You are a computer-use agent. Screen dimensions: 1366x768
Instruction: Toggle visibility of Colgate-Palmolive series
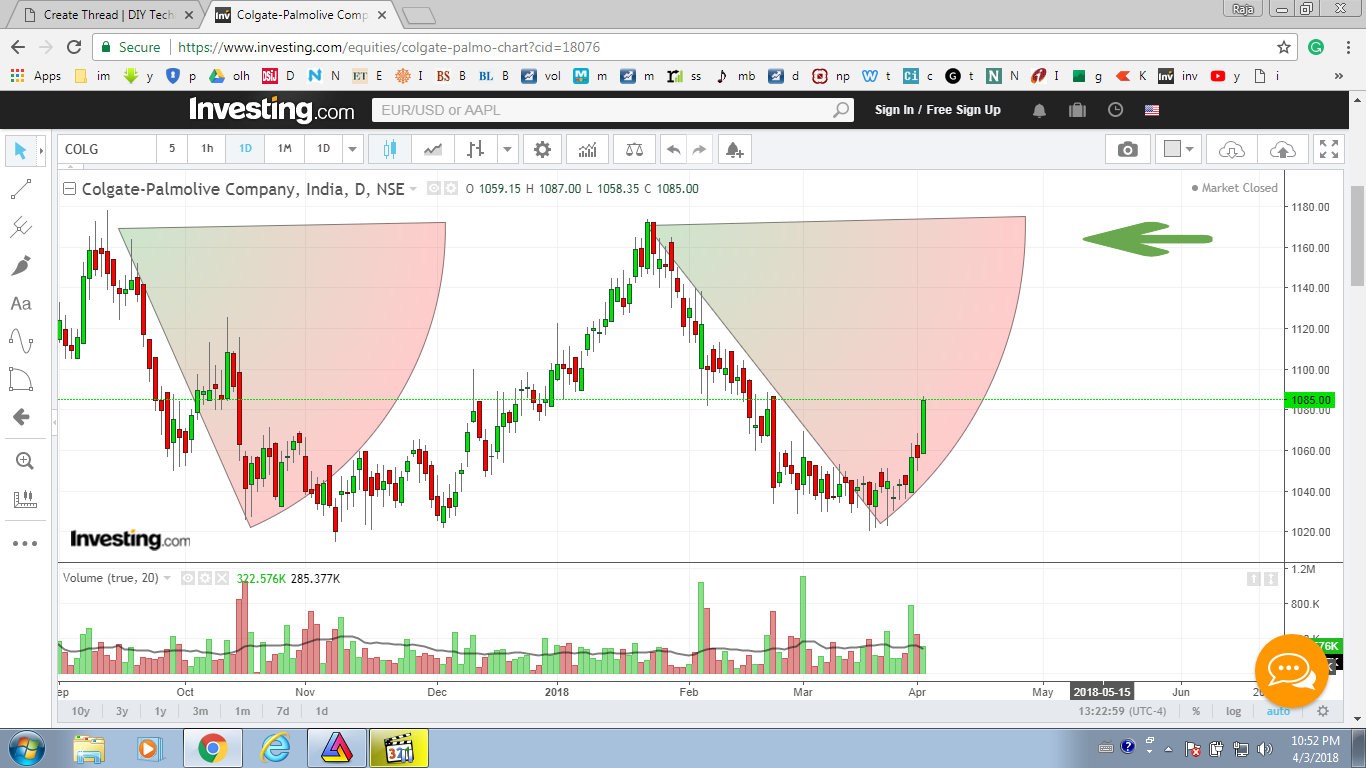(434, 188)
